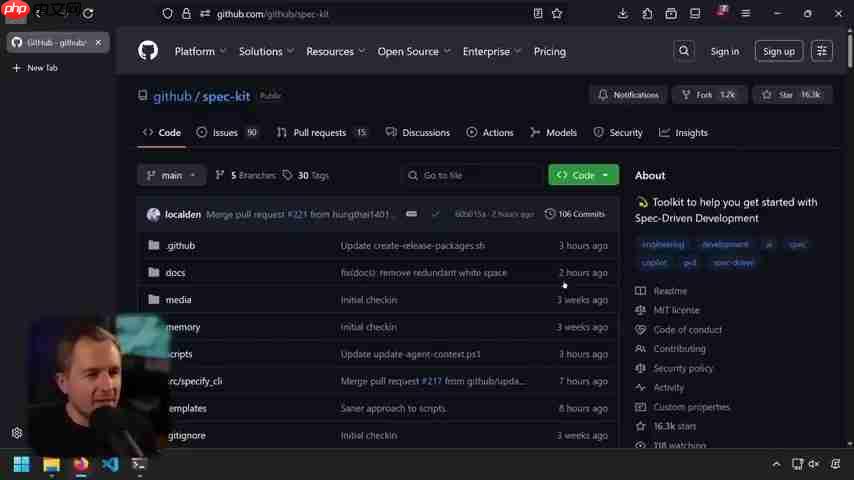Switch to the Issues tab
Viewport: 854px width, 480px height.
pos(226,133)
